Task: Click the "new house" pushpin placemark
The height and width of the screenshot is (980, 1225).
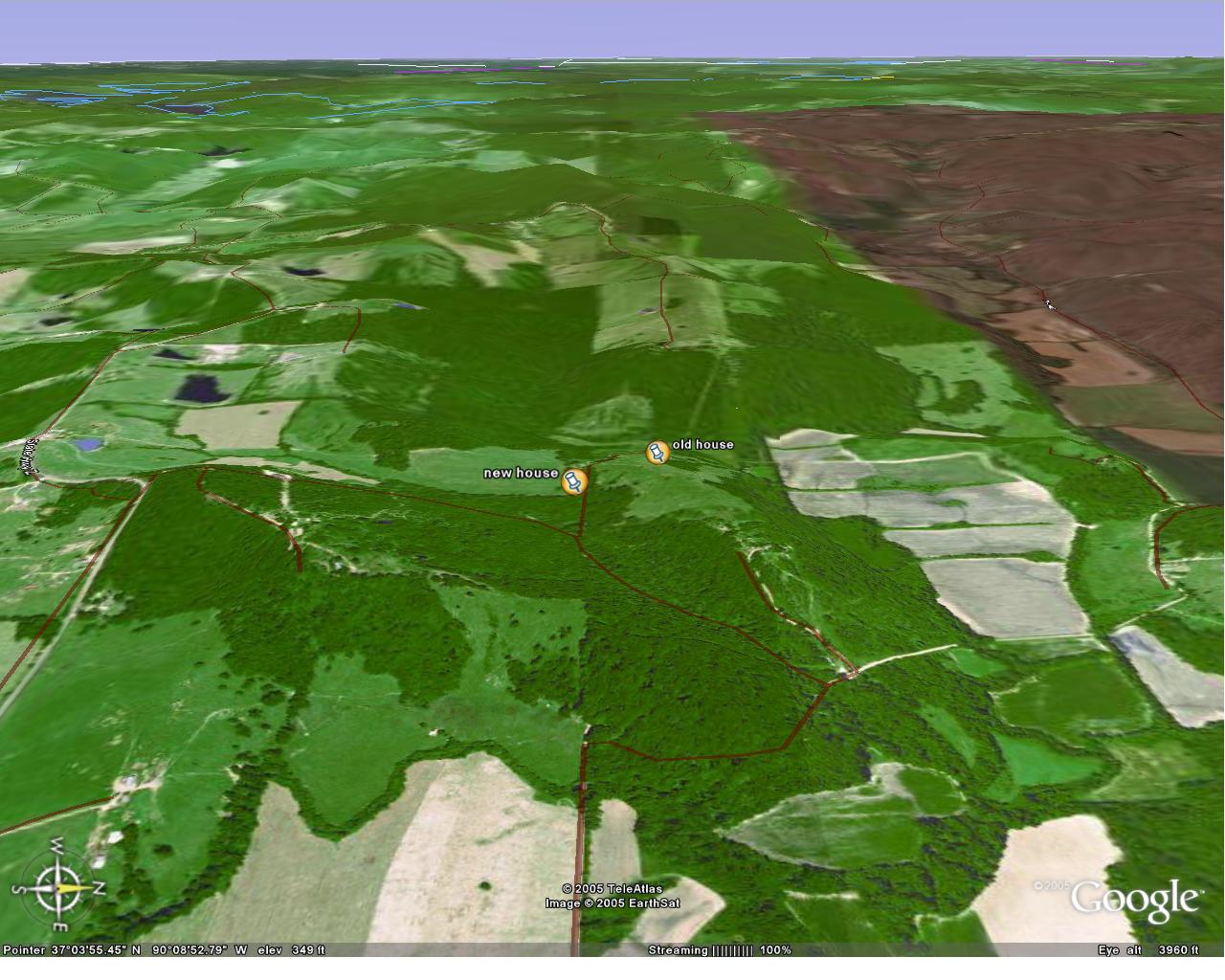Action: [x=573, y=481]
